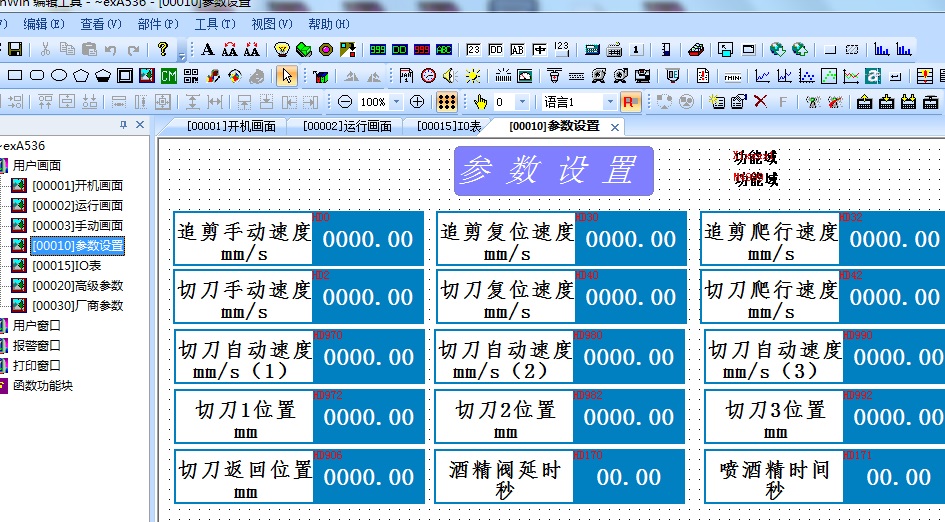Image resolution: width=945 pixels, height=522 pixels.
Task: Click the 追剪手动速度 value field
Action: tap(368, 240)
